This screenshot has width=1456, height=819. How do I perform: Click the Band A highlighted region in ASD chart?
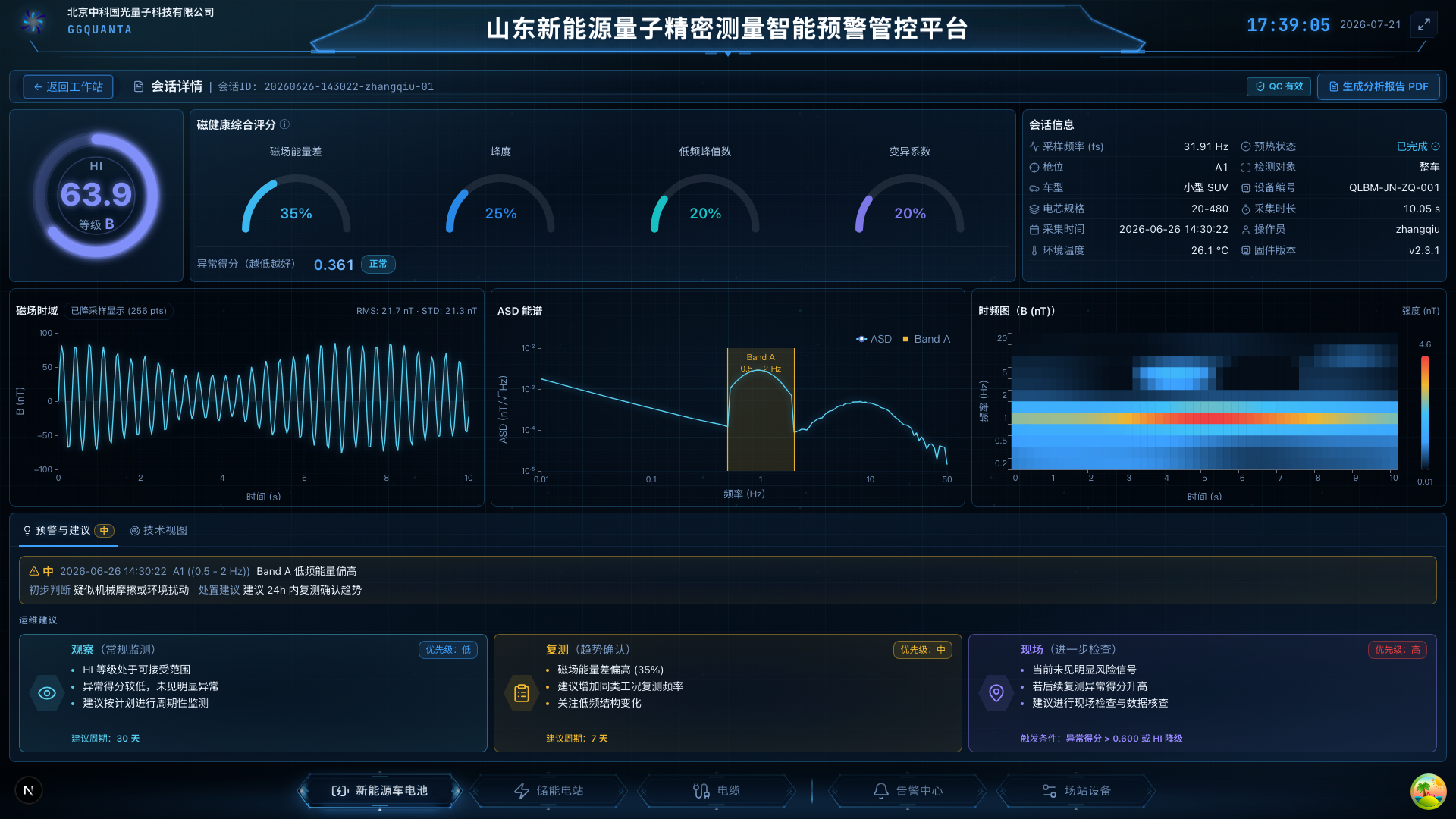click(761, 409)
